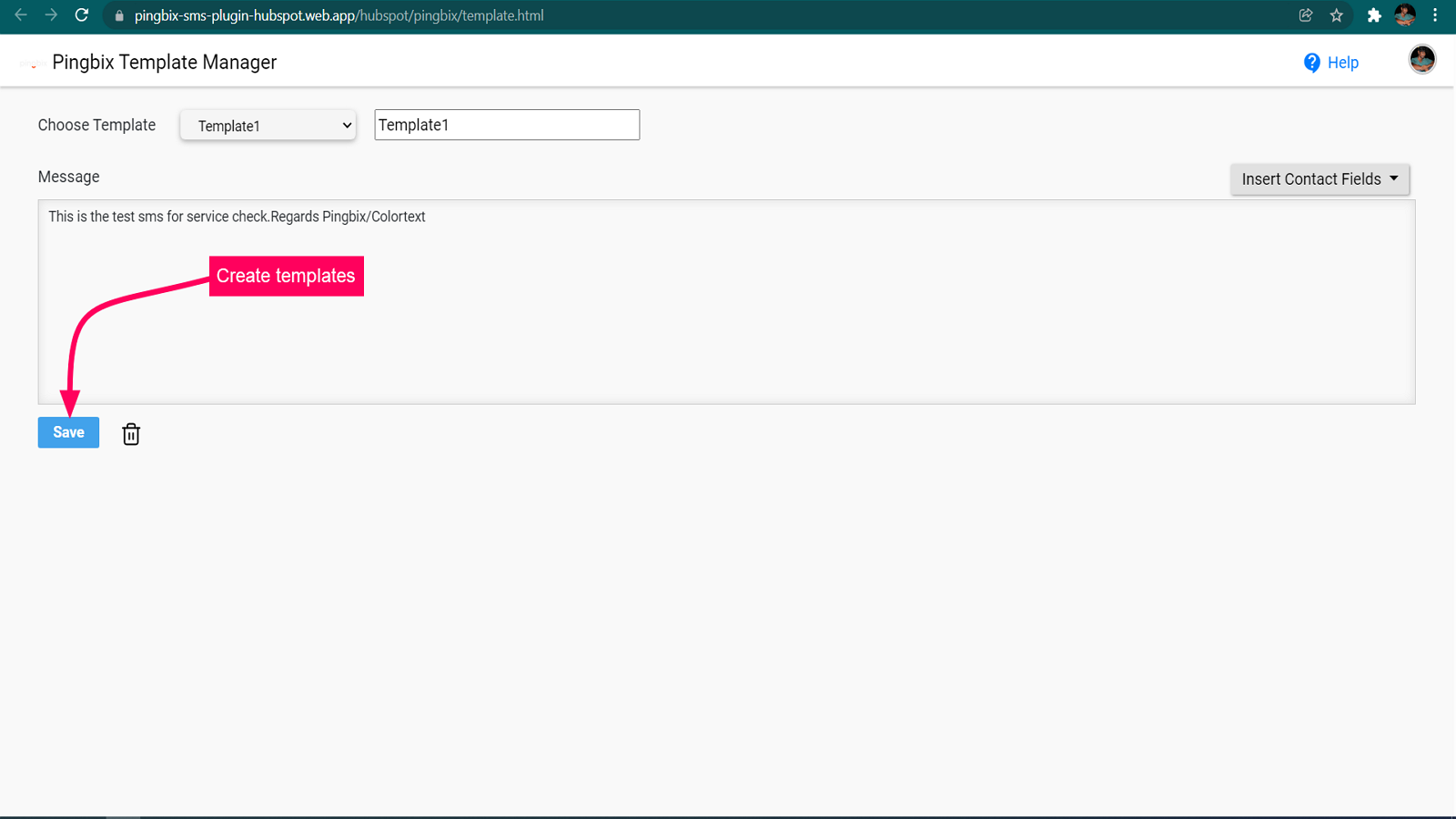Image resolution: width=1456 pixels, height=819 pixels.
Task: Click the browser back arrow
Action: click(20, 15)
